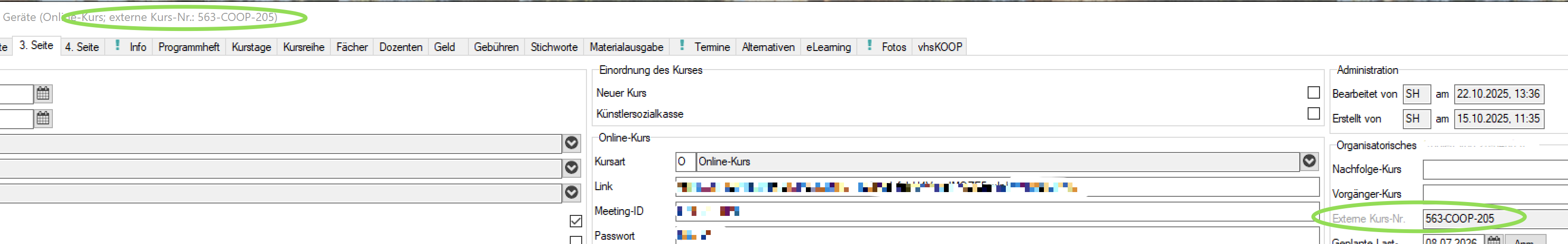Screen dimensions: 1568x244
Task: Open the upper calendar date picker icon
Action: coord(43,93)
